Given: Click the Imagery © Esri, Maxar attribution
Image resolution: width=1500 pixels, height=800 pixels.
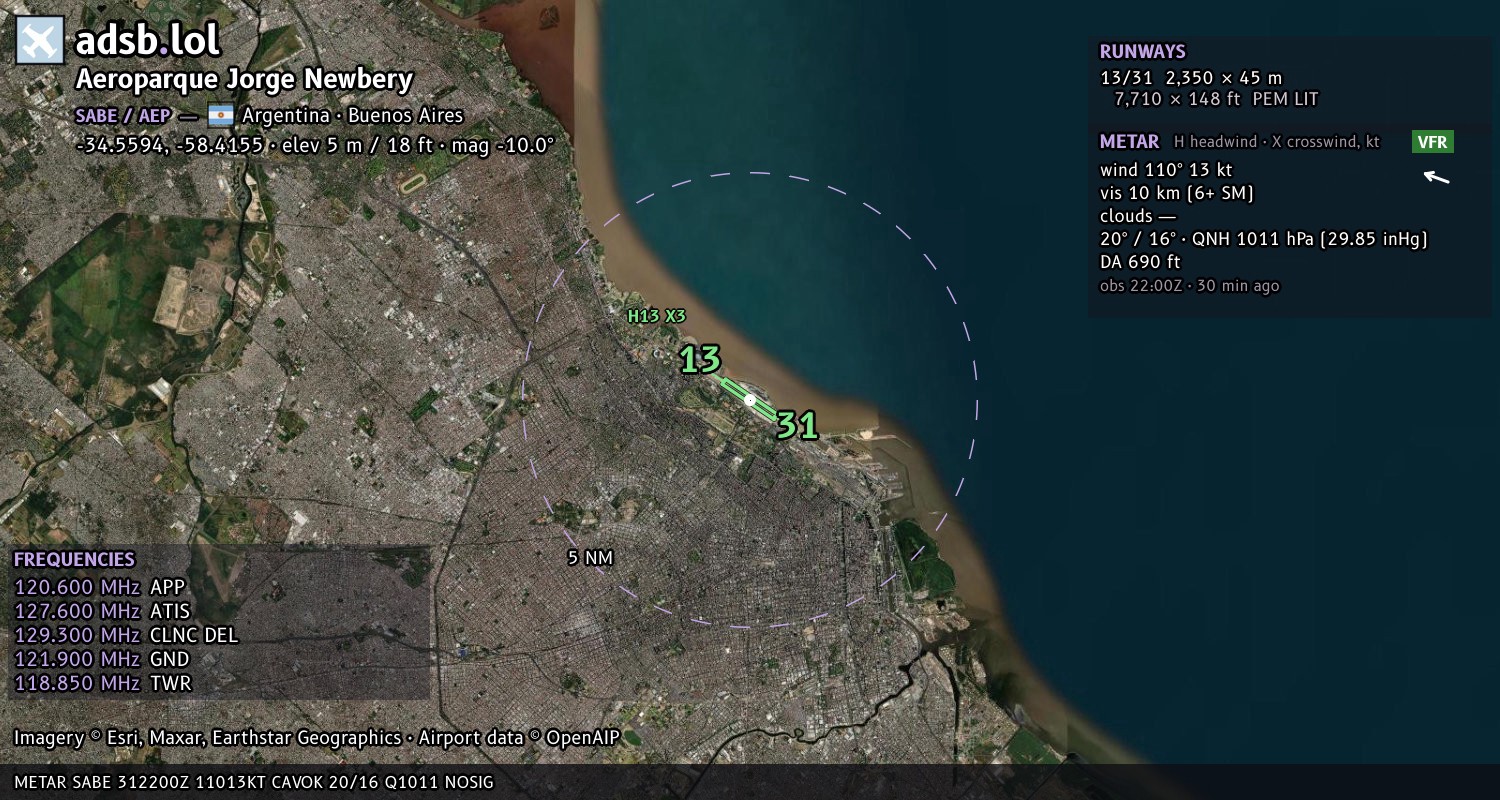Looking at the screenshot, I should 207,738.
